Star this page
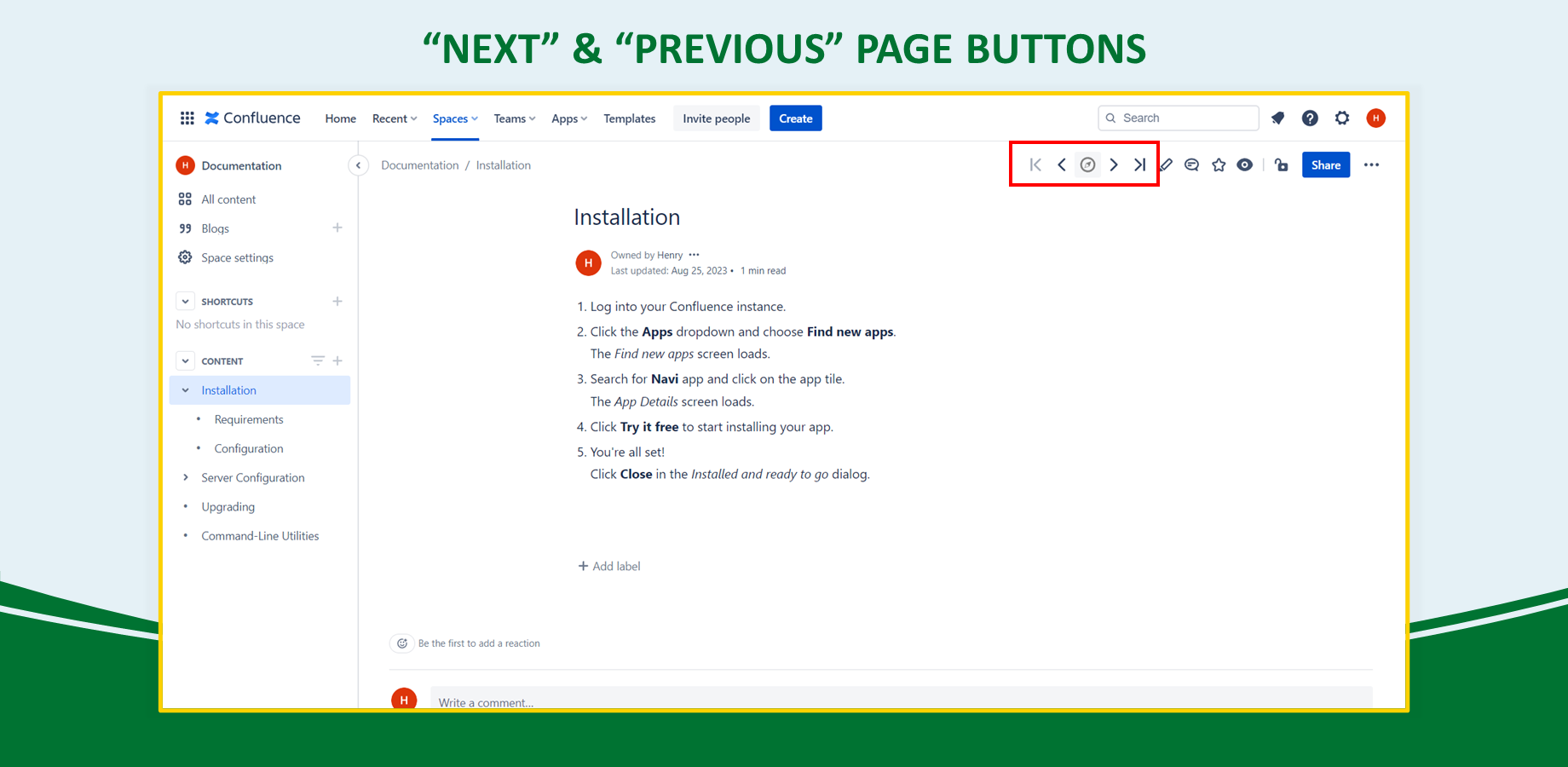 (x=1219, y=164)
